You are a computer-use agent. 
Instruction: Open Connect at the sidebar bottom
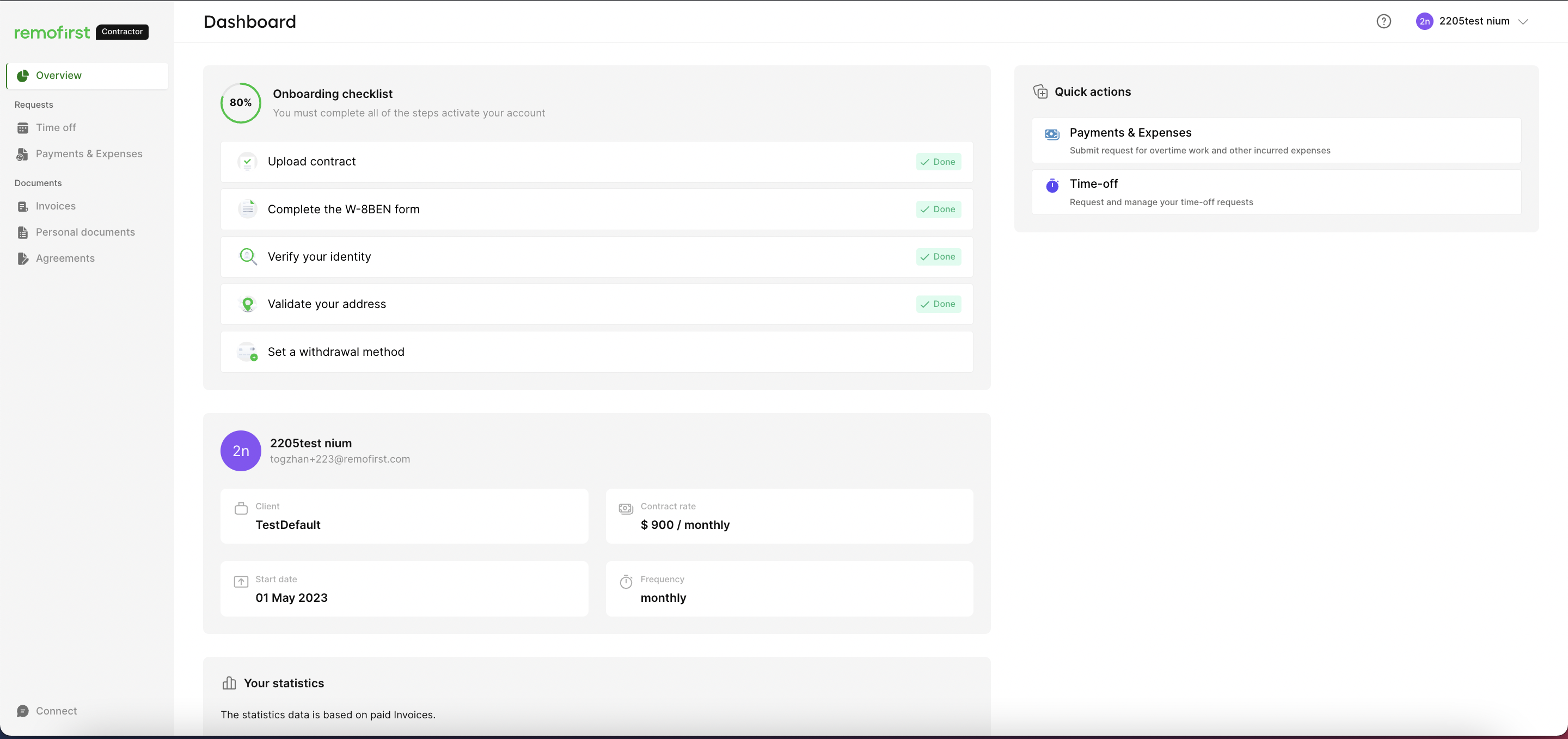56,711
